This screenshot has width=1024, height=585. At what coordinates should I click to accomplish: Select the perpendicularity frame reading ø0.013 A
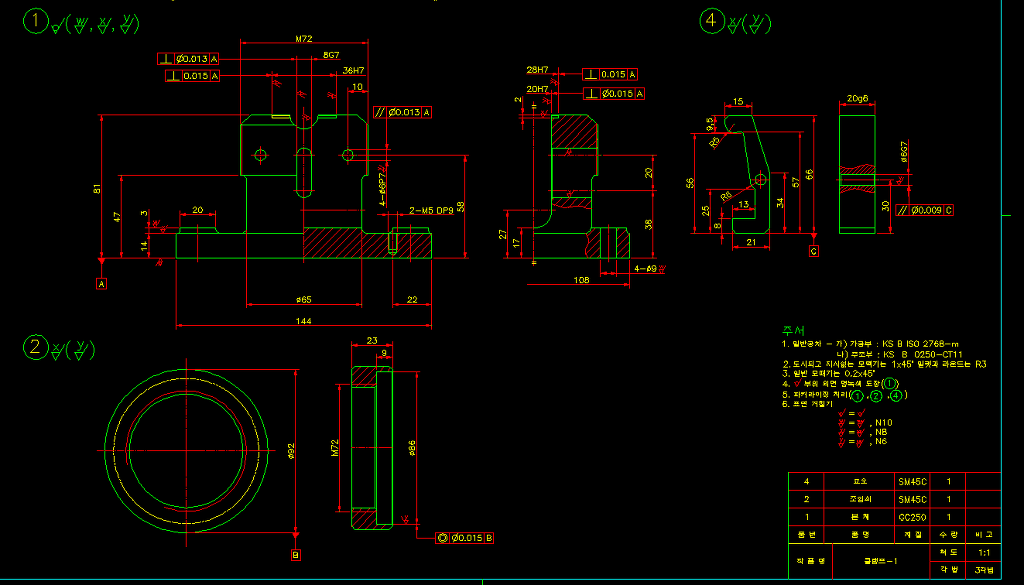pyautogui.click(x=188, y=59)
